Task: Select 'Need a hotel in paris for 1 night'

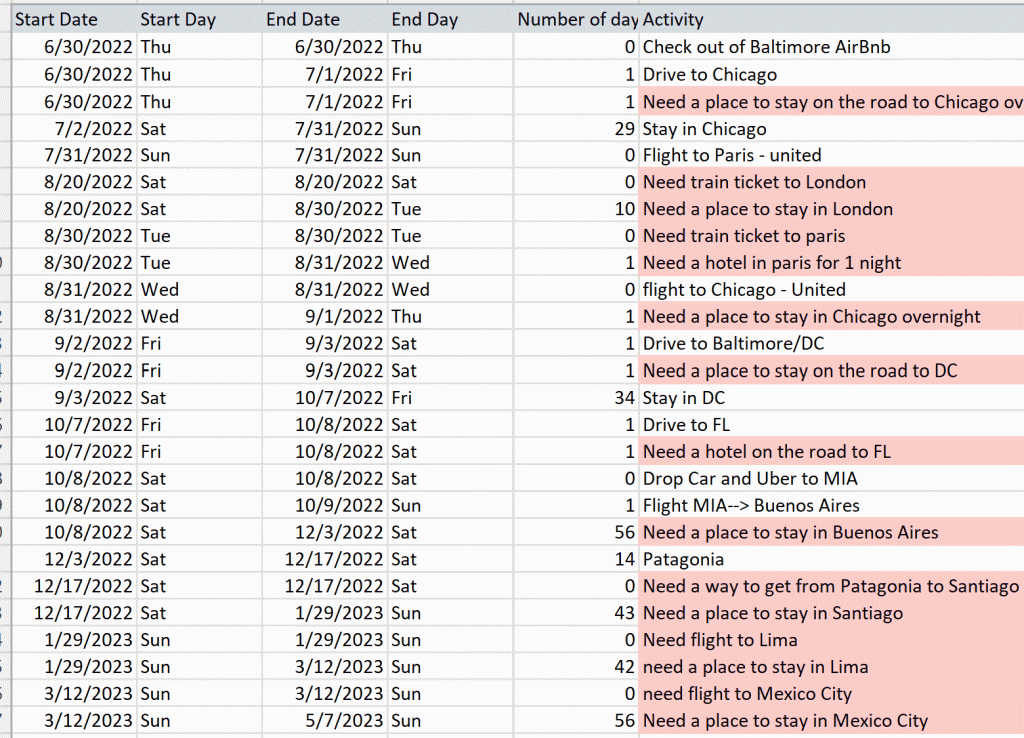Action: tap(772, 263)
